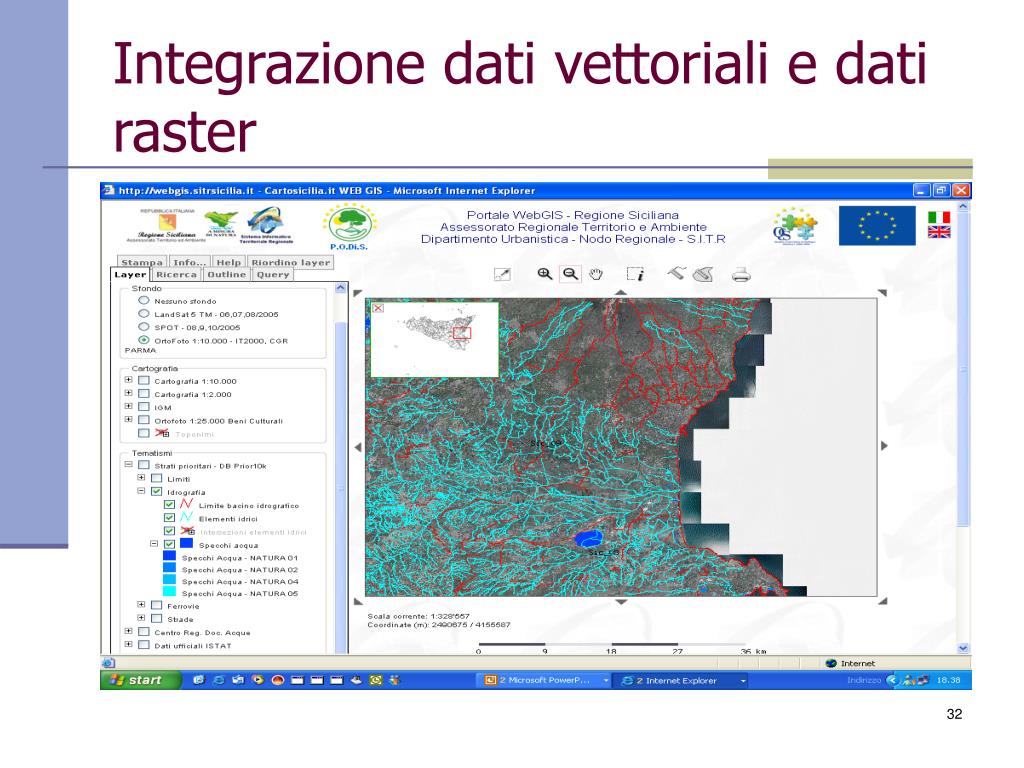Collapse Idrografia tree node
1024x768 pixels.
tap(141, 490)
